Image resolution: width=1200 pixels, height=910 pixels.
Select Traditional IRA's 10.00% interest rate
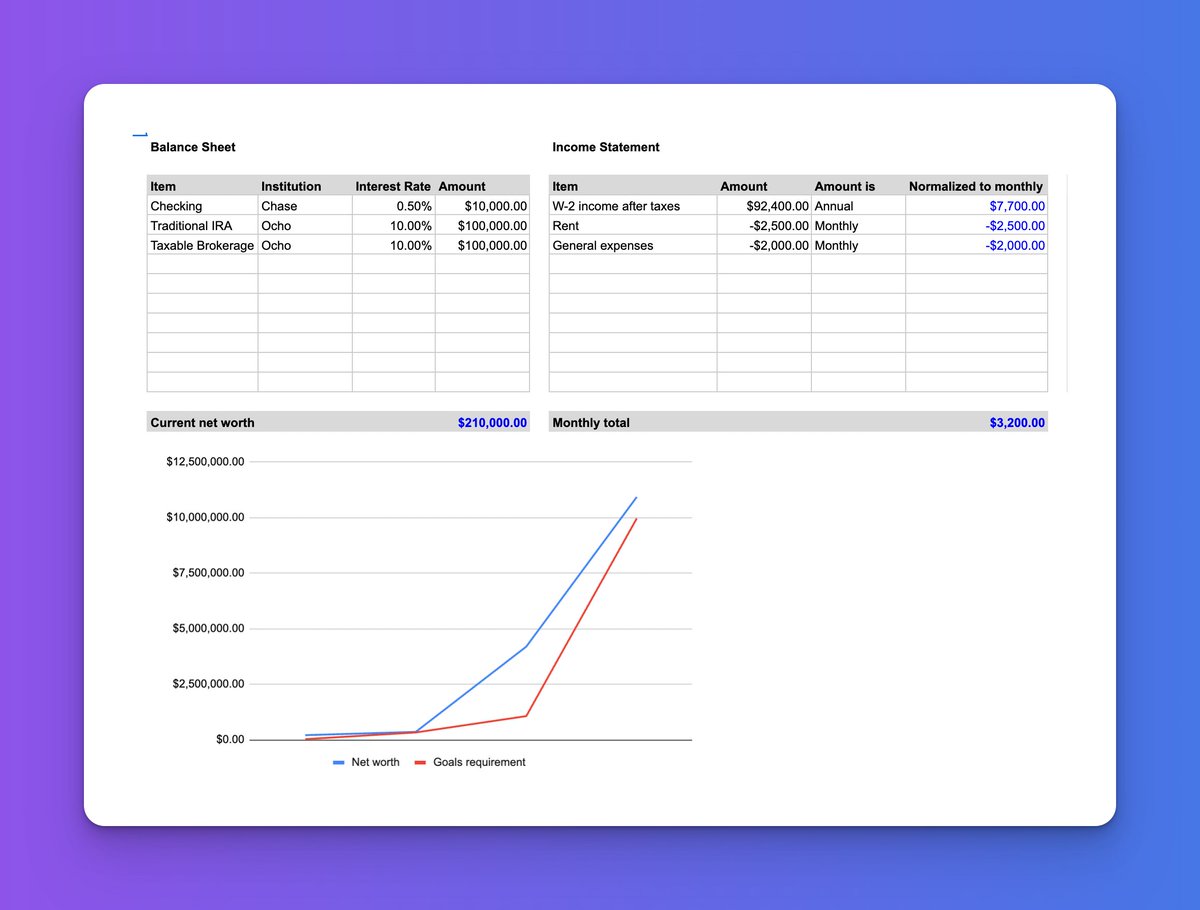(393, 226)
